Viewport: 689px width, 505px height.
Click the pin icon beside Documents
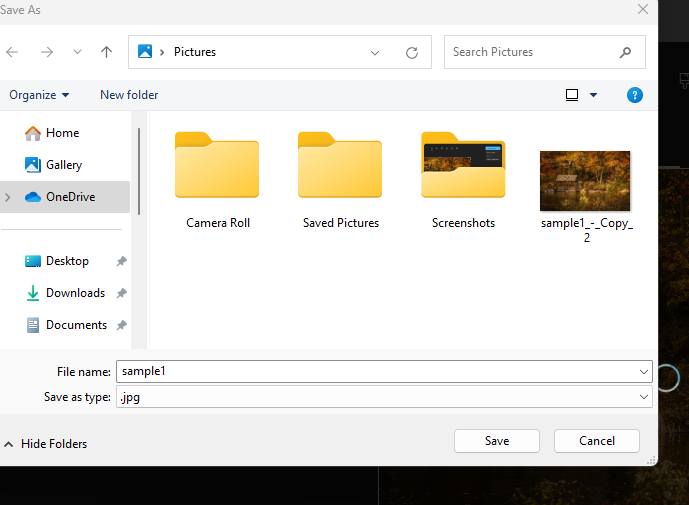point(121,325)
